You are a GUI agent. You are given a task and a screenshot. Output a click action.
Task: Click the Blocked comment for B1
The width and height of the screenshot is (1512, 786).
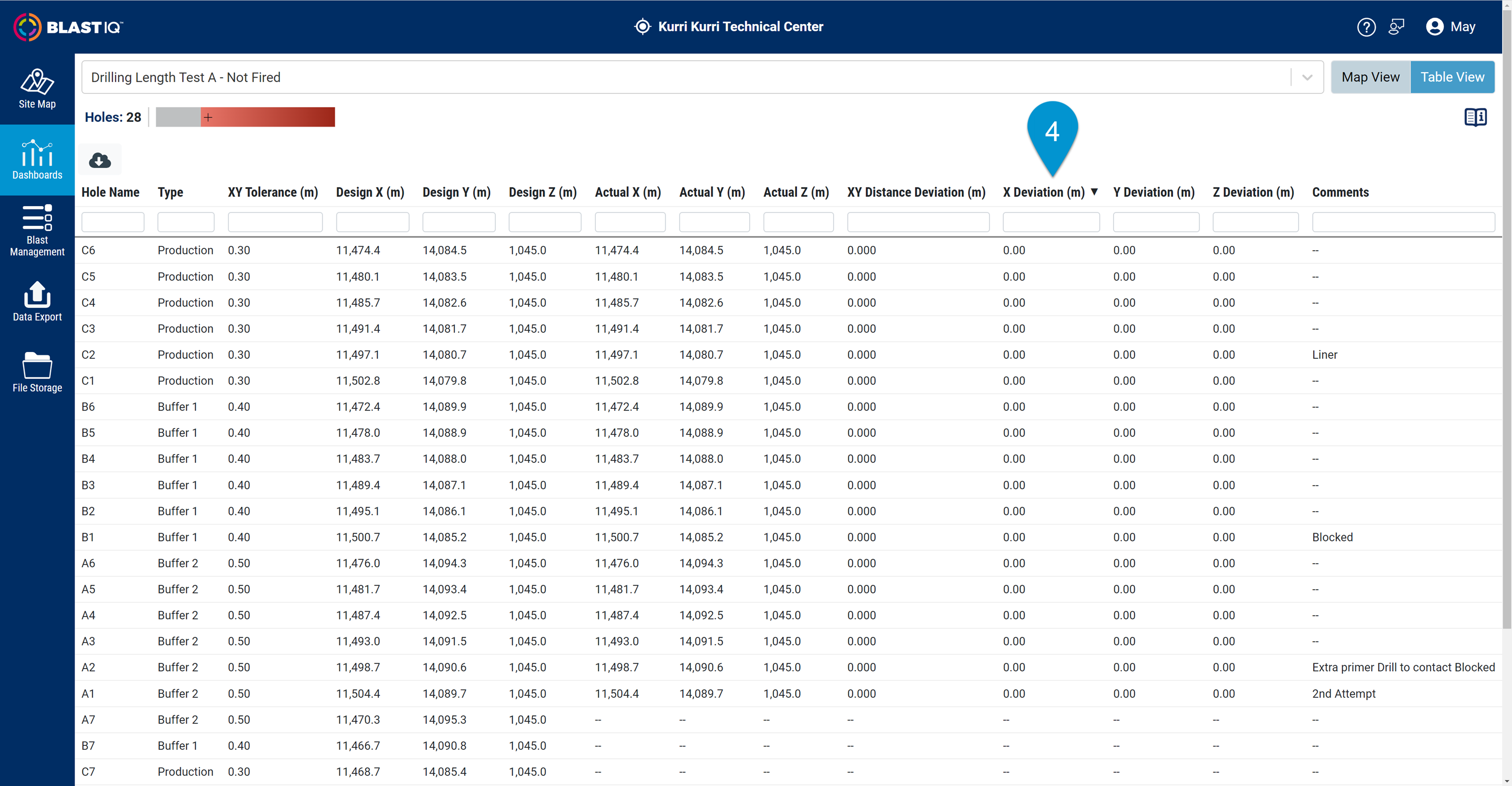pos(1332,537)
